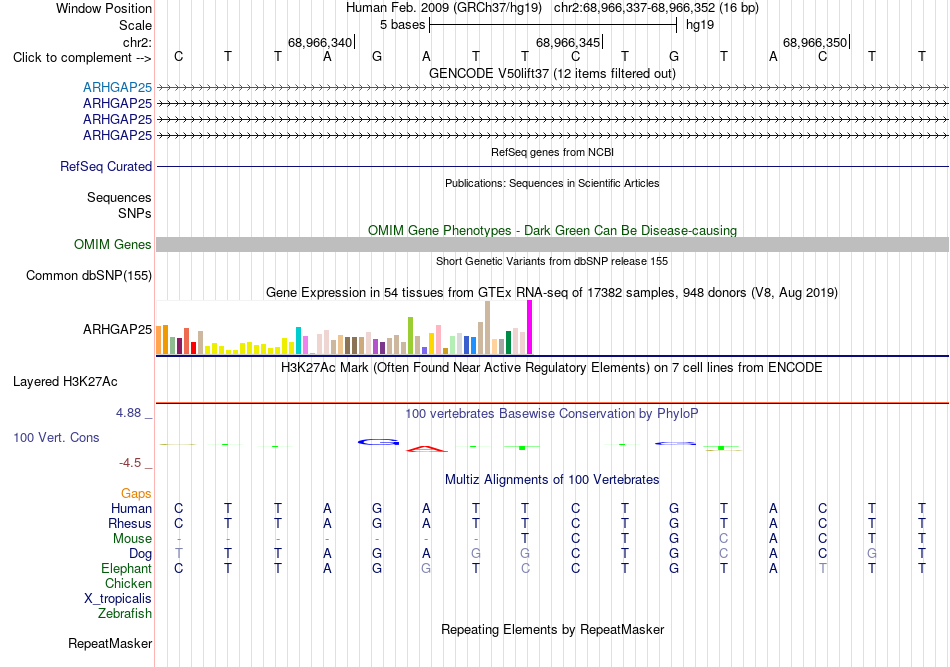Click the Human species label
This screenshot has height=667, width=950.
131,508
